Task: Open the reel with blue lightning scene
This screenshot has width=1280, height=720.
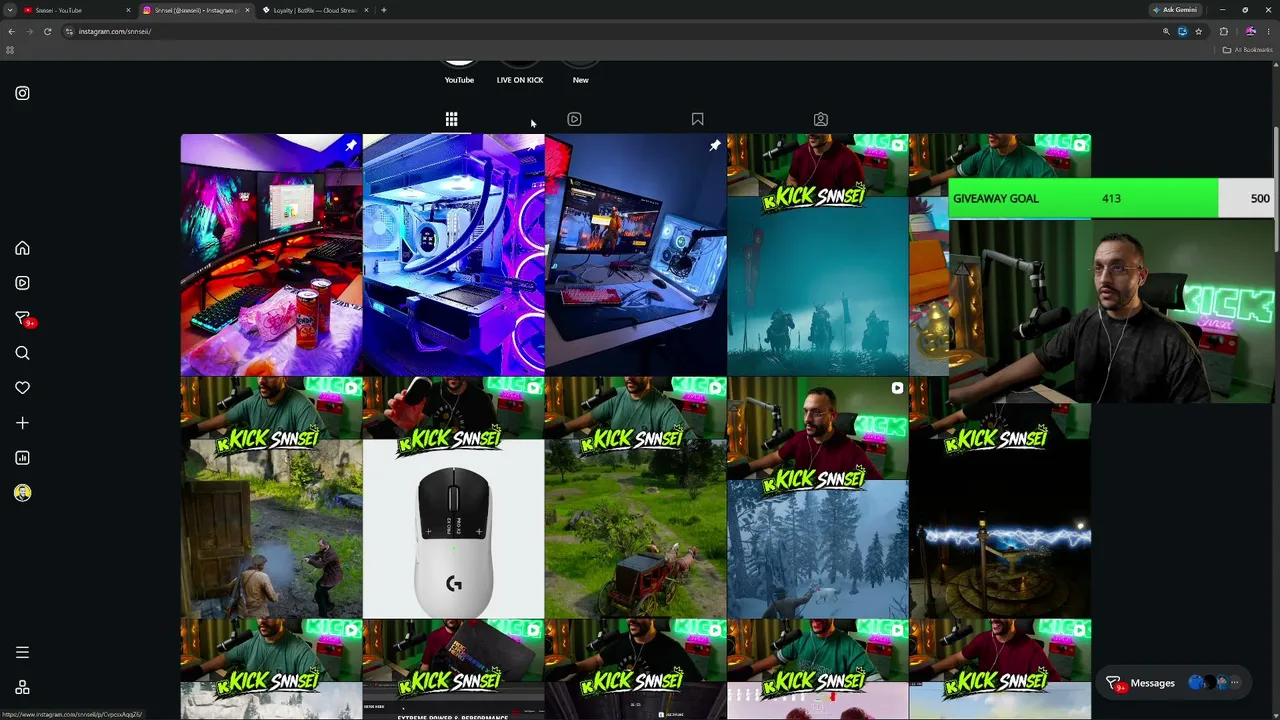Action: coord(1000,498)
